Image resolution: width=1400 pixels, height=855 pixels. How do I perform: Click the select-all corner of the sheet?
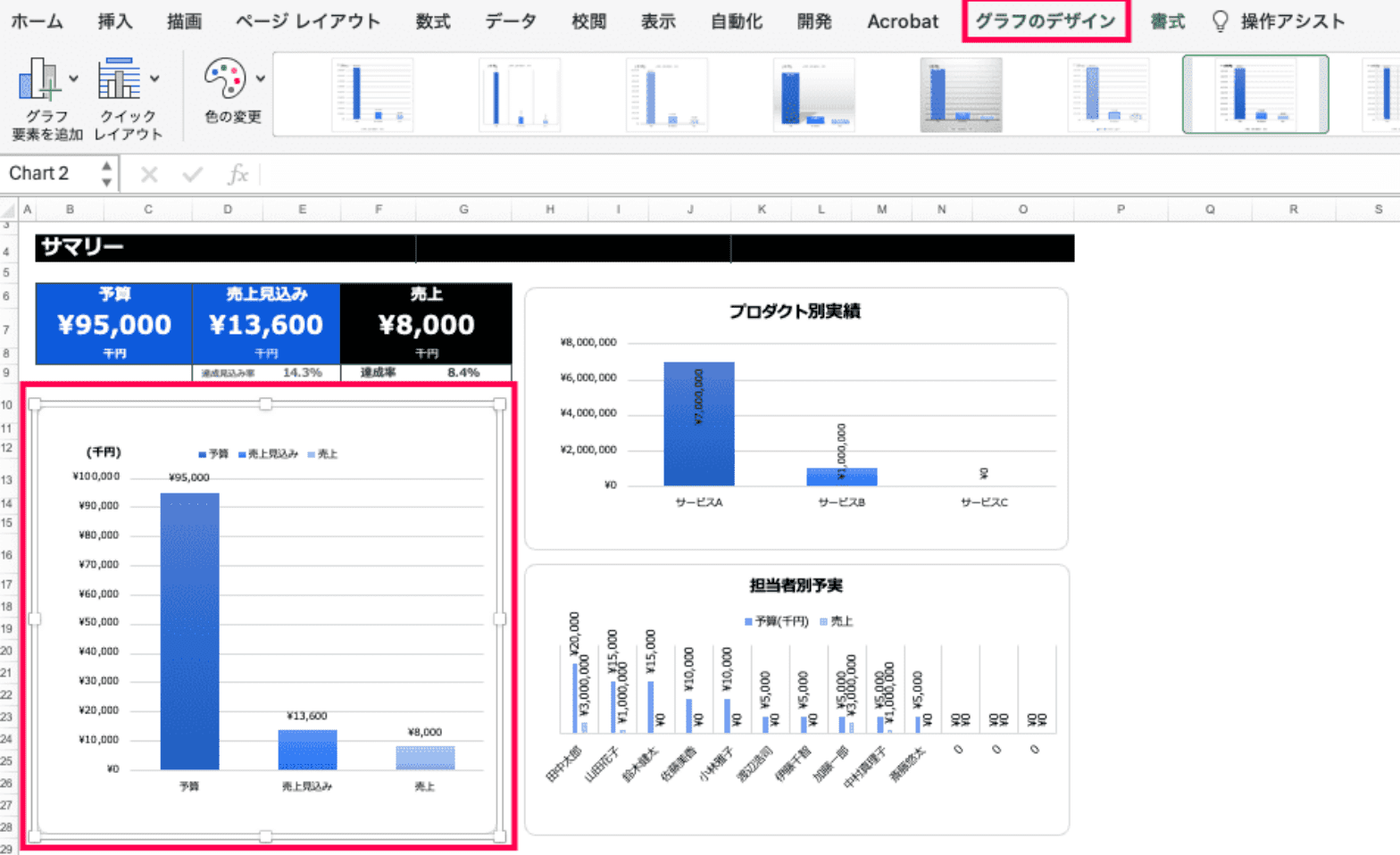pyautogui.click(x=8, y=210)
